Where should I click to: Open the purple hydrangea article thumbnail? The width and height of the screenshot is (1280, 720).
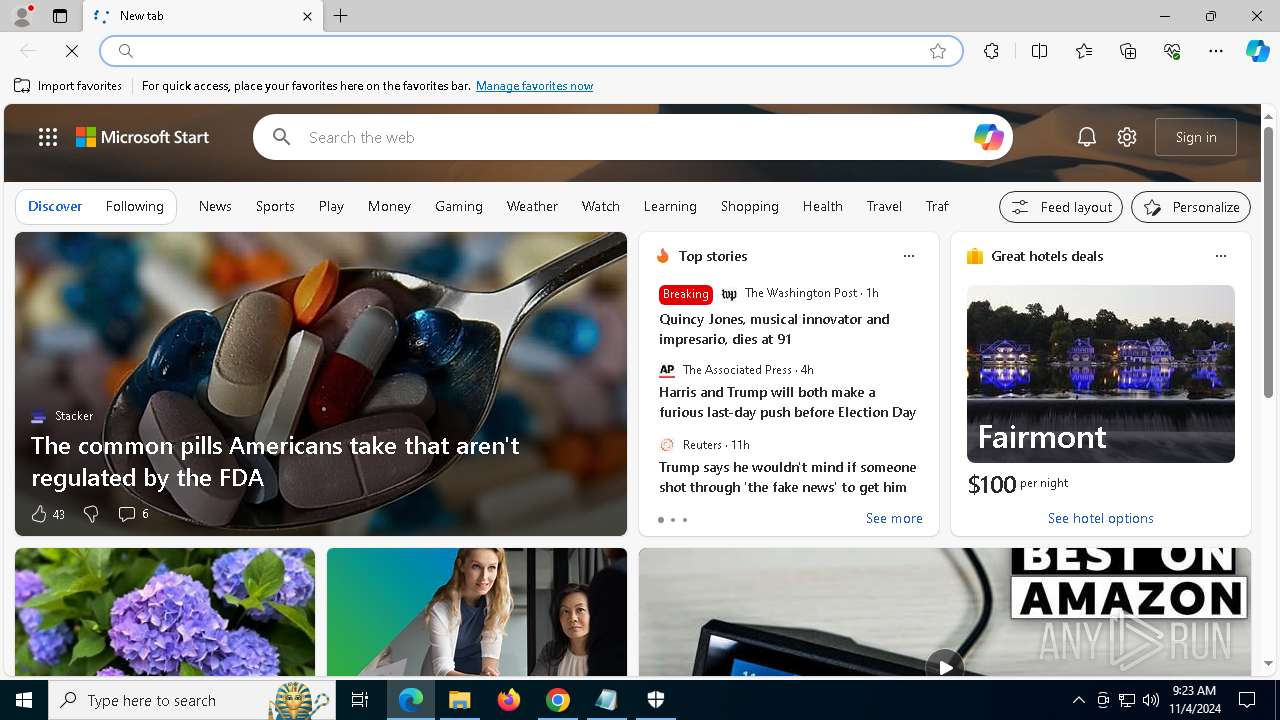165,612
